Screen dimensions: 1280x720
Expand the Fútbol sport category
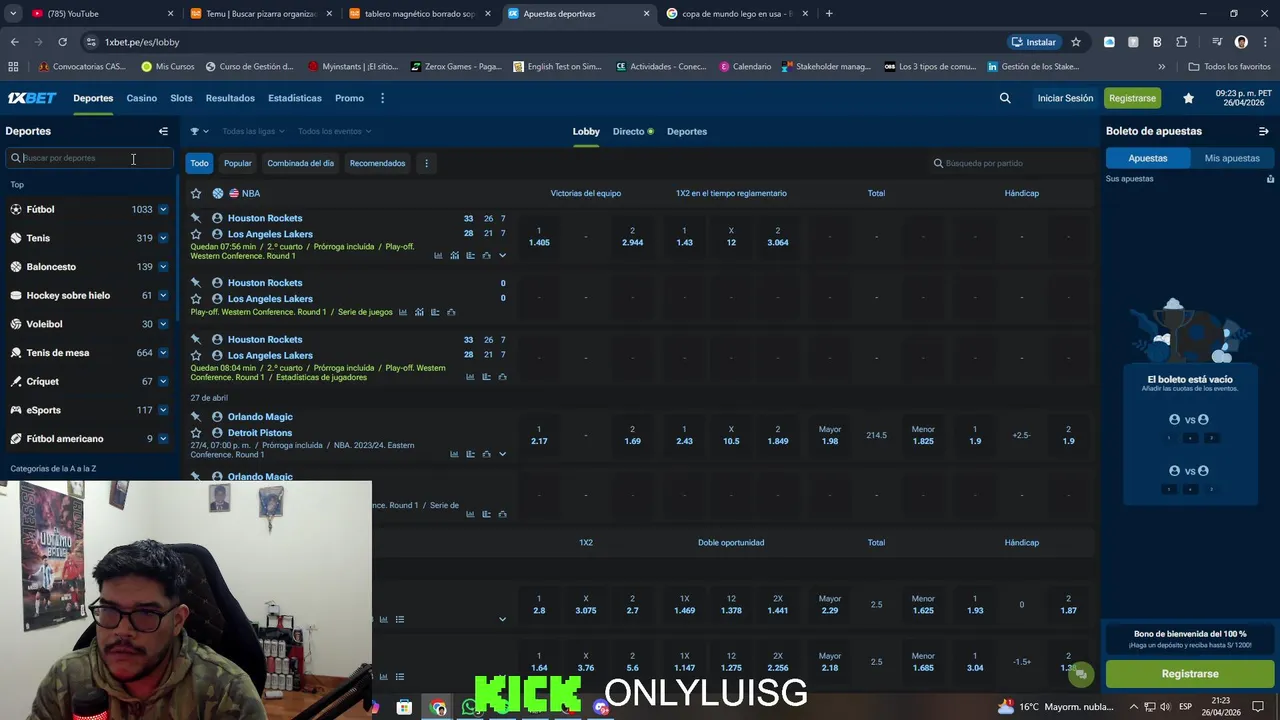[163, 209]
